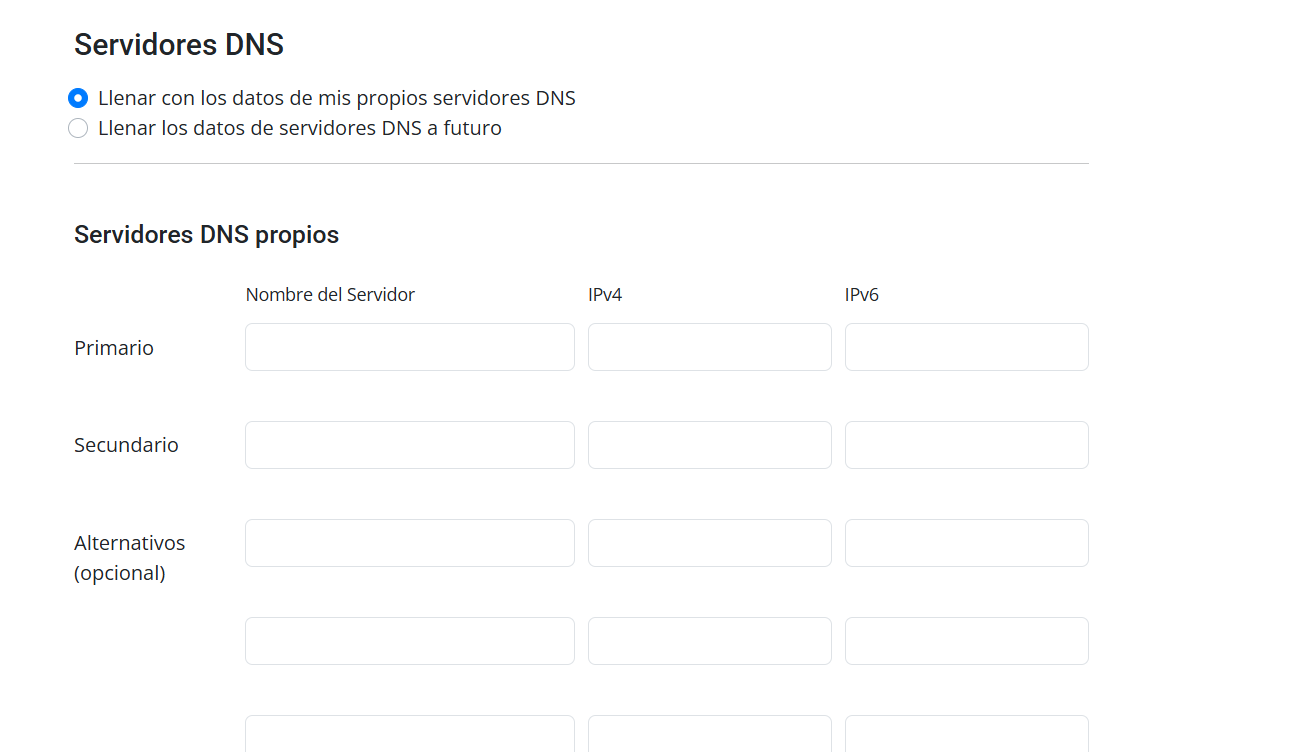Focus the second Alternativos IPv6 field

967,641
